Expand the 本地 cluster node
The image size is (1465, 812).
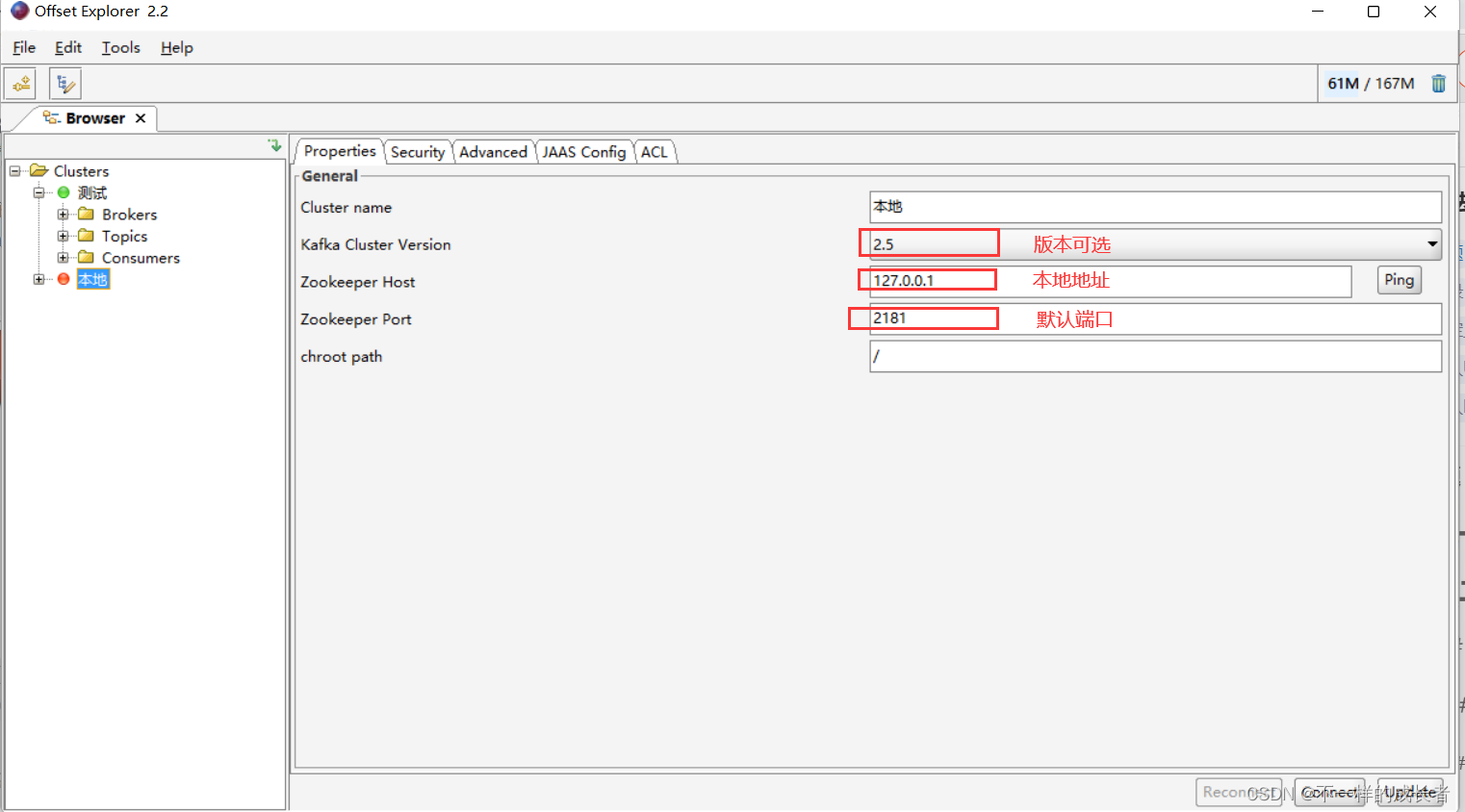click(39, 278)
